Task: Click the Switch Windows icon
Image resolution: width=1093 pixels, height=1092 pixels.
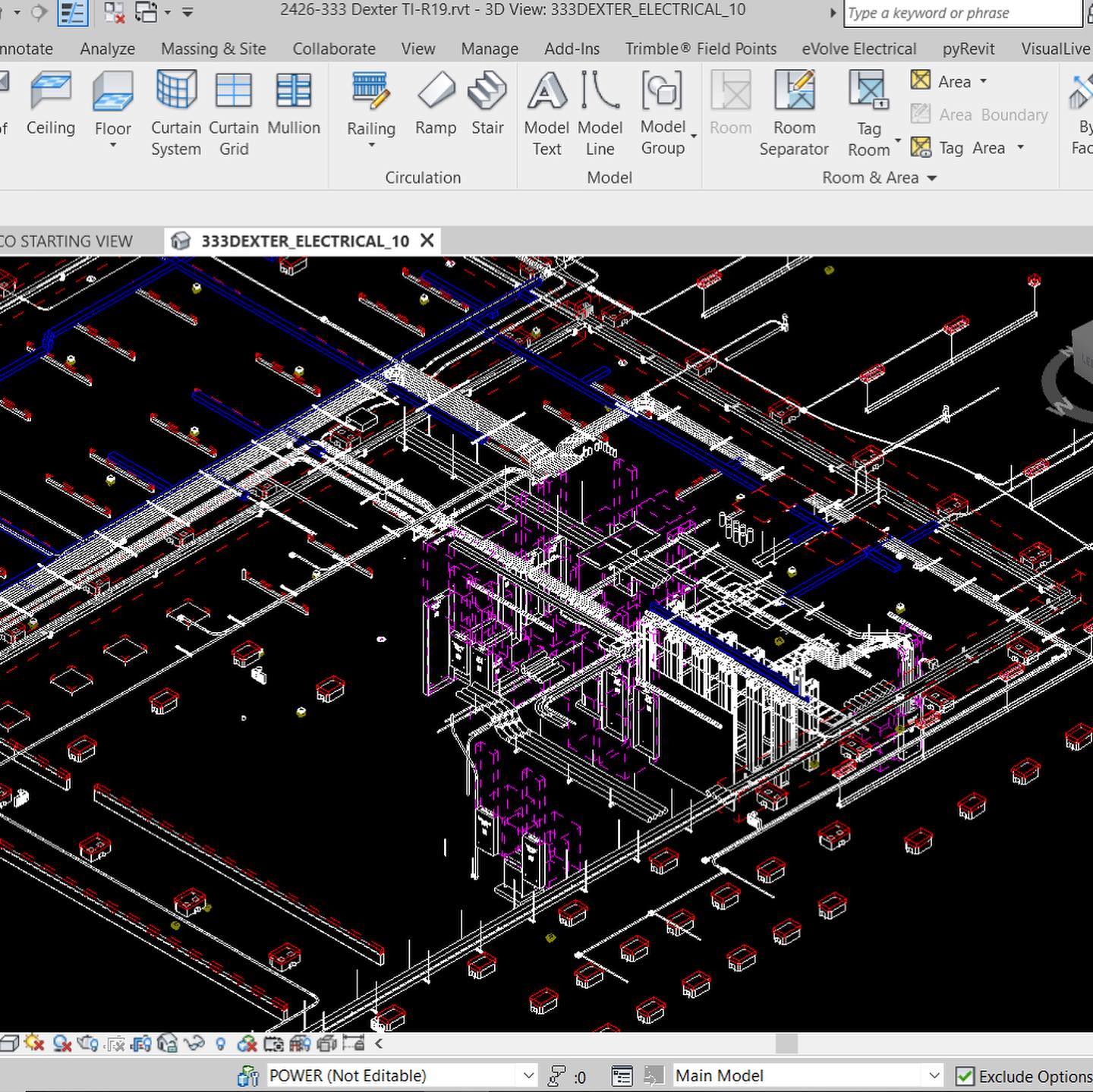Action: point(146,11)
